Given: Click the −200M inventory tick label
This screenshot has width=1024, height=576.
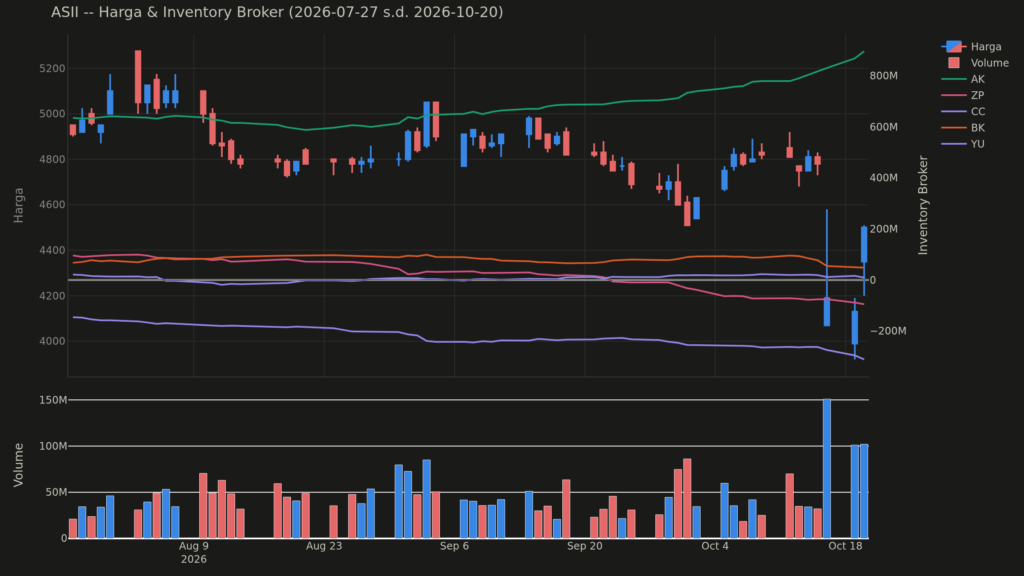Looking at the screenshot, I should [888, 331].
